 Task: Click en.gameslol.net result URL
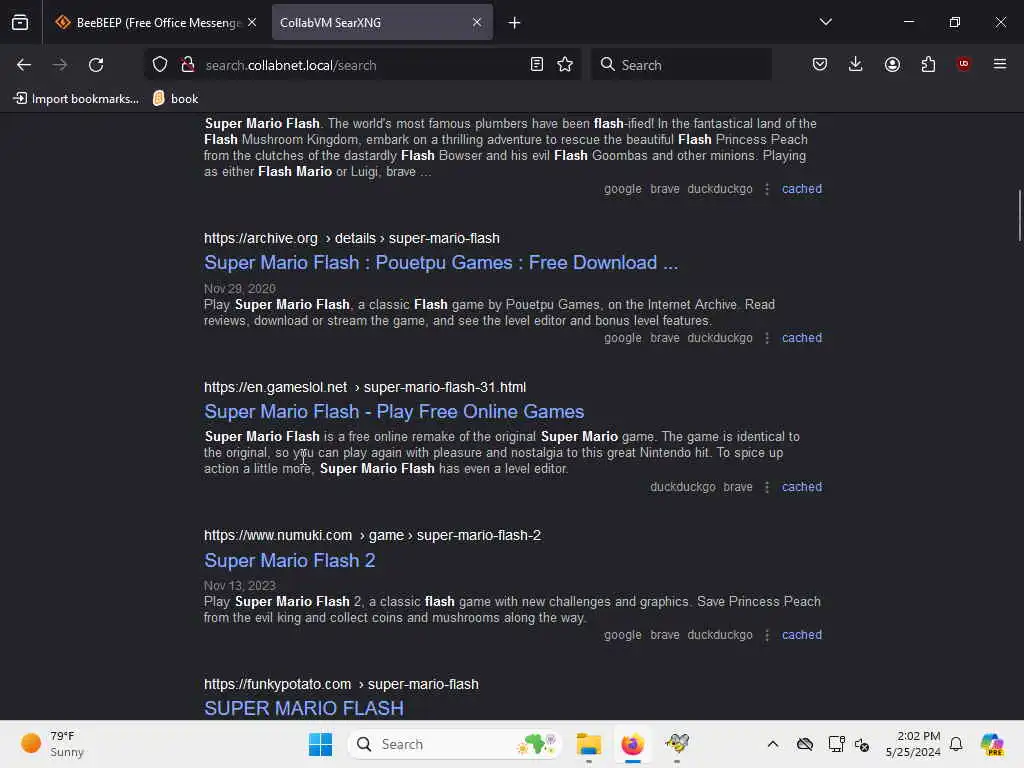pos(364,387)
